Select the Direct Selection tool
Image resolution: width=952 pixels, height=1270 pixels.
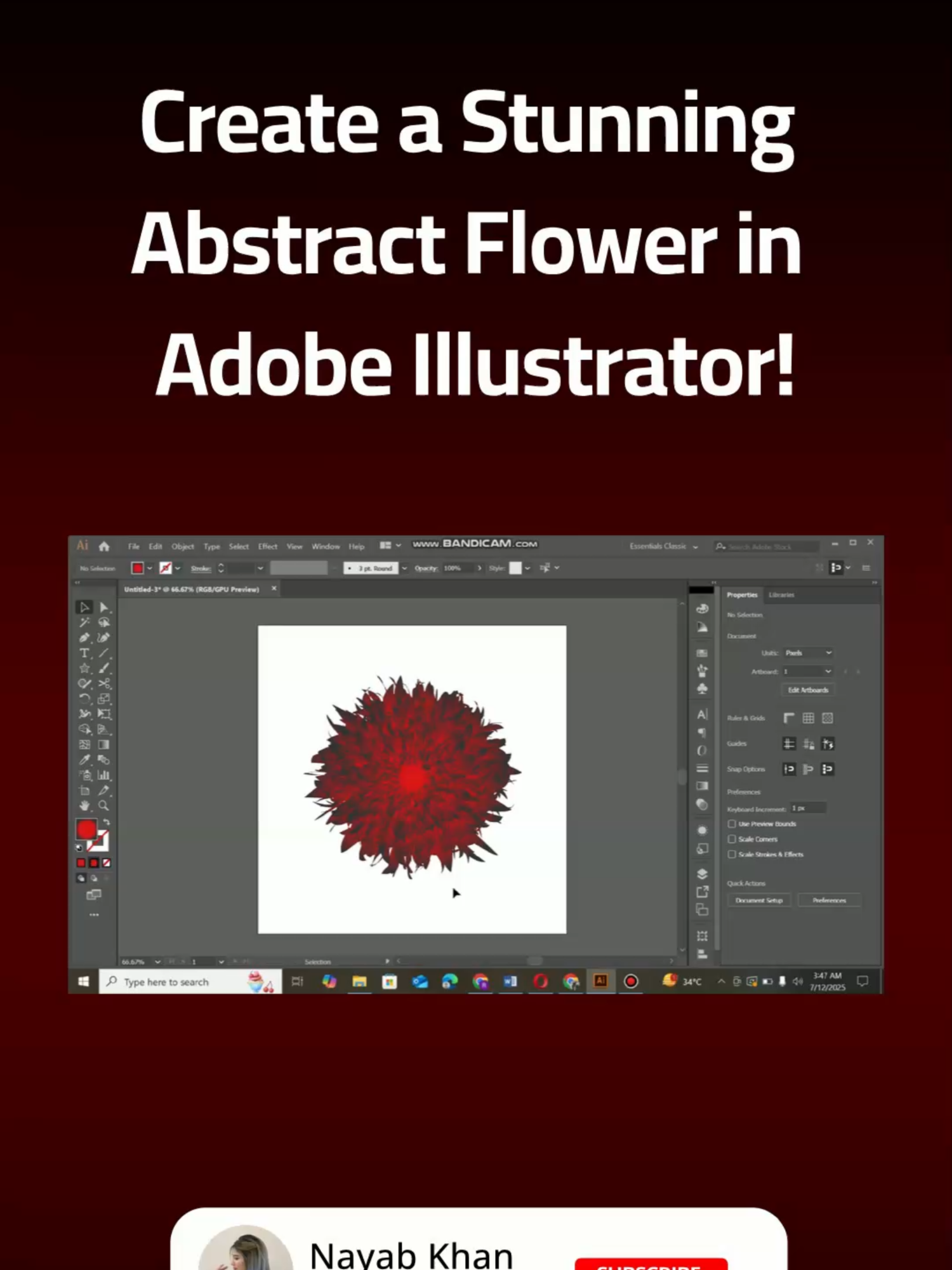(x=104, y=607)
